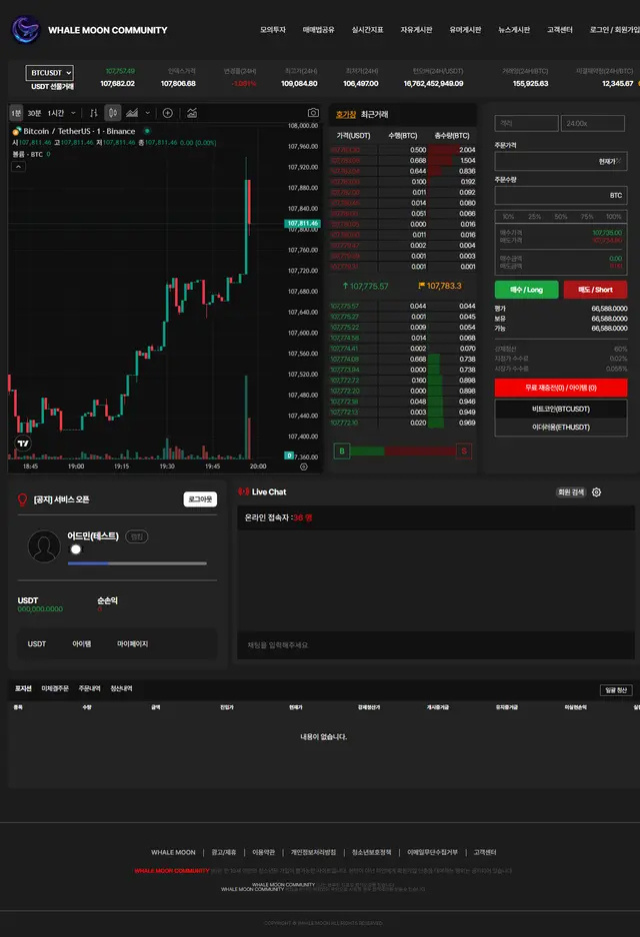Open the Live Chat settings gear
This screenshot has width=640, height=937.
coord(596,492)
